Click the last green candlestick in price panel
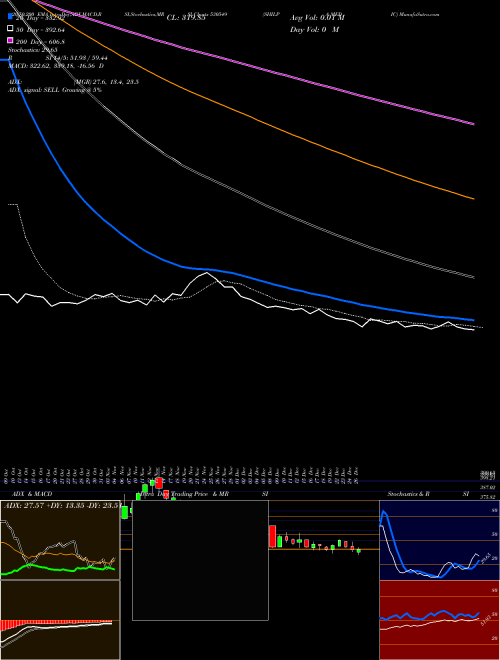500x660 pixels. click(359, 551)
